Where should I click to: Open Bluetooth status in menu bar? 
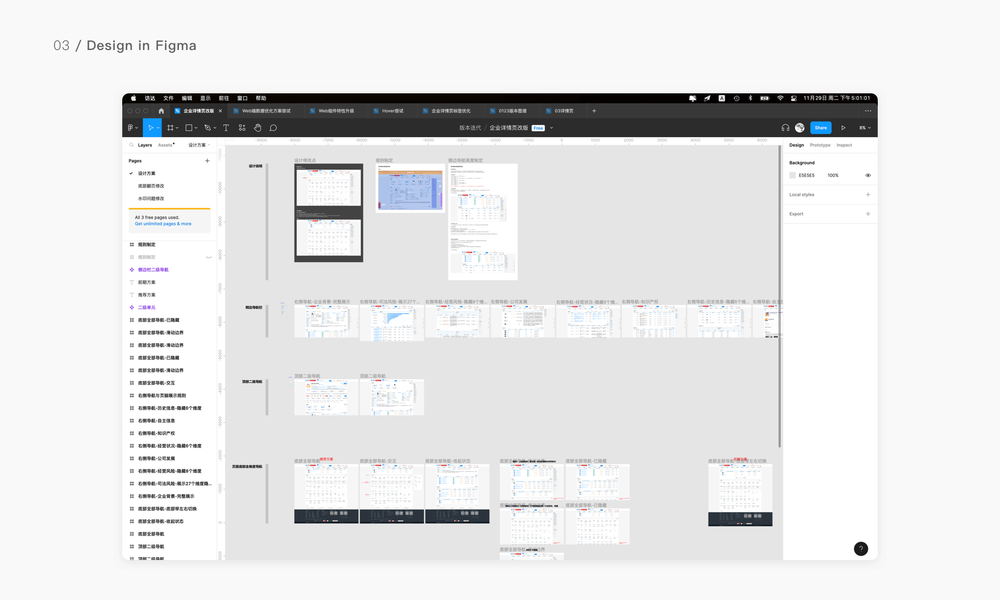750,98
